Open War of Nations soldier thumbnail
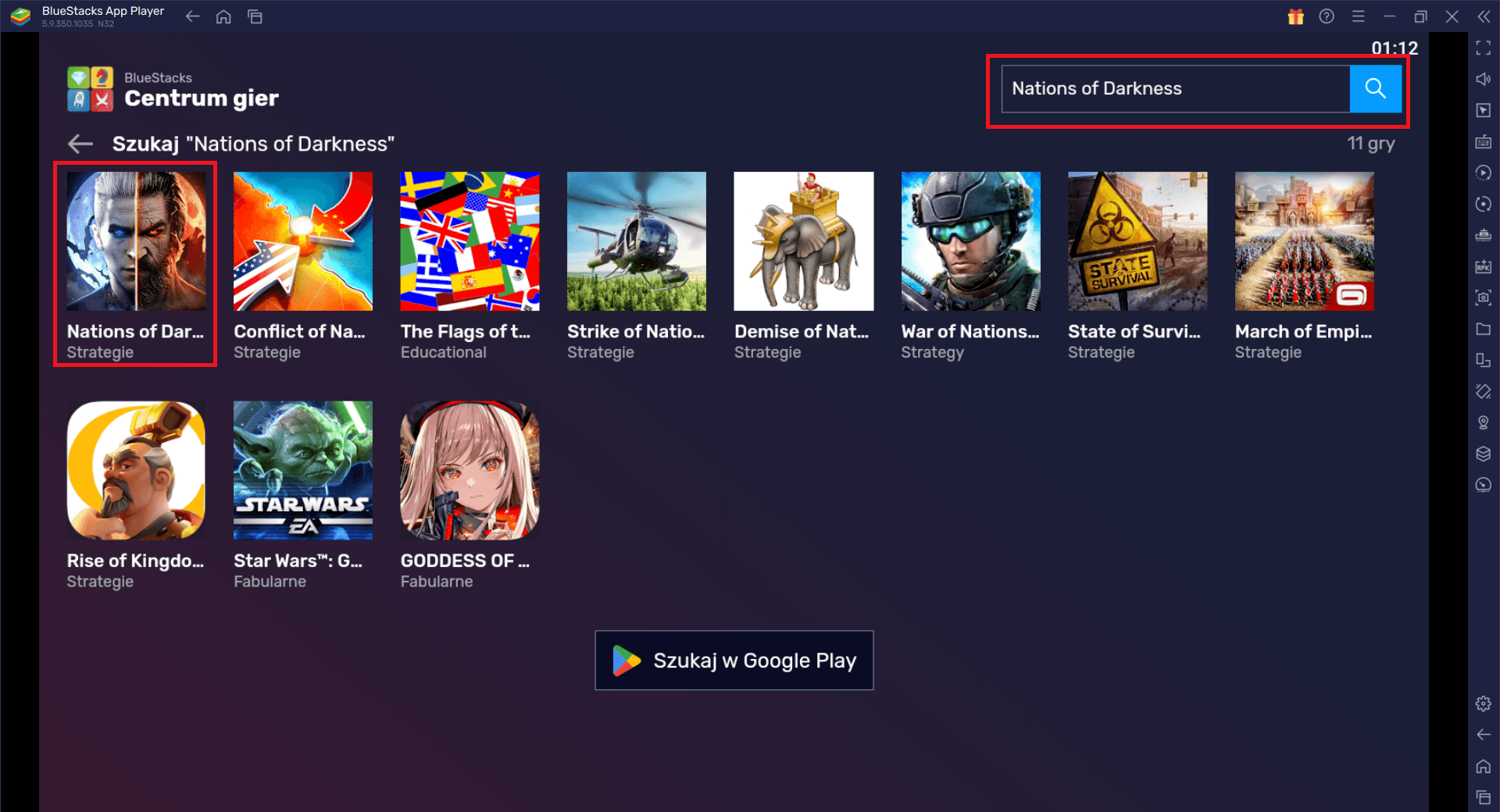Screen dimensions: 1500x812 coord(971,241)
